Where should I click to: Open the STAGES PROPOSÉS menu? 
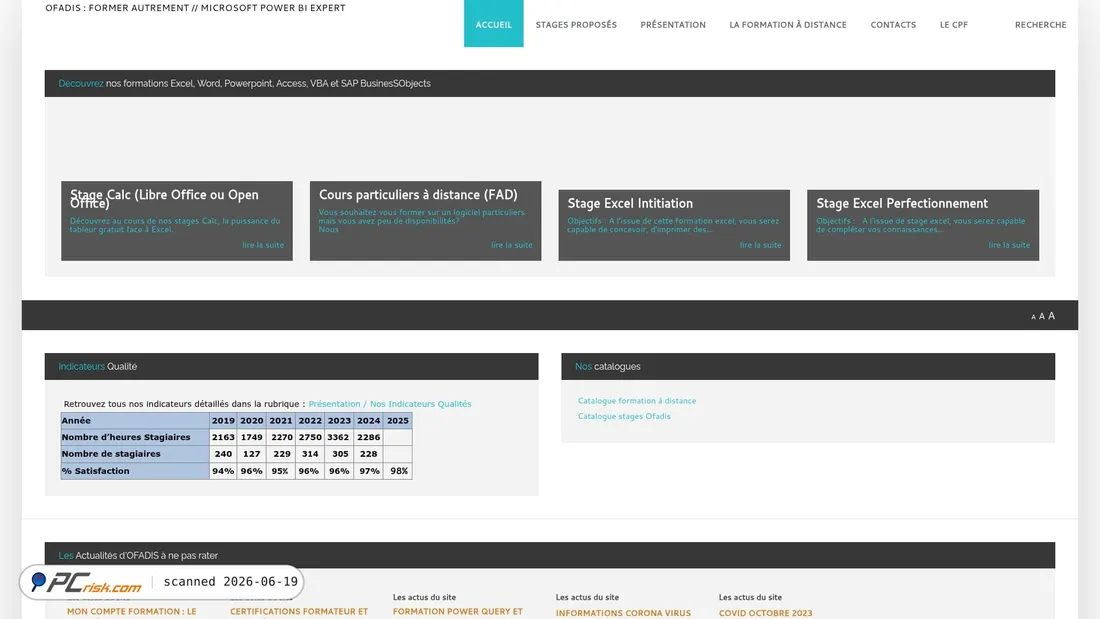click(576, 25)
